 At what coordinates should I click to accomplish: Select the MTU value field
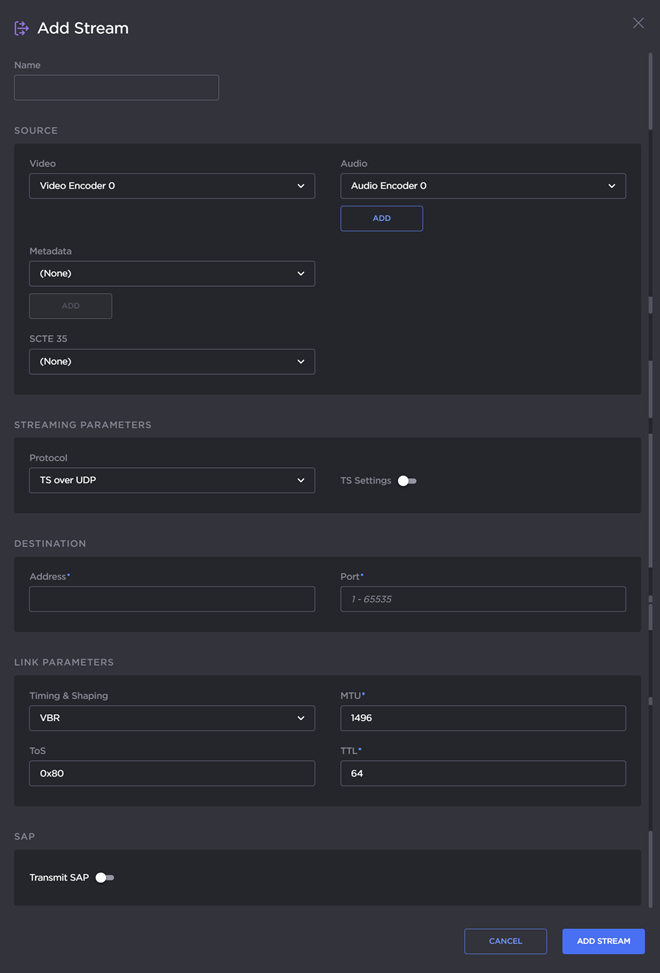tap(483, 718)
